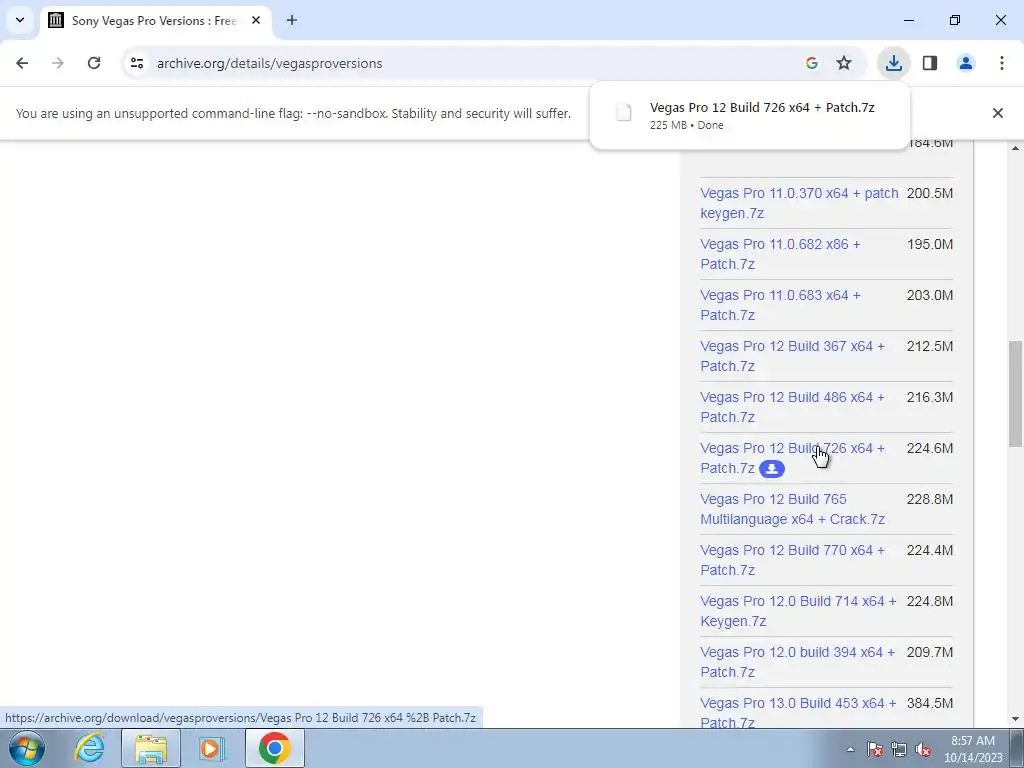
Task: Click the 224.4M file size text
Action: tap(930, 551)
